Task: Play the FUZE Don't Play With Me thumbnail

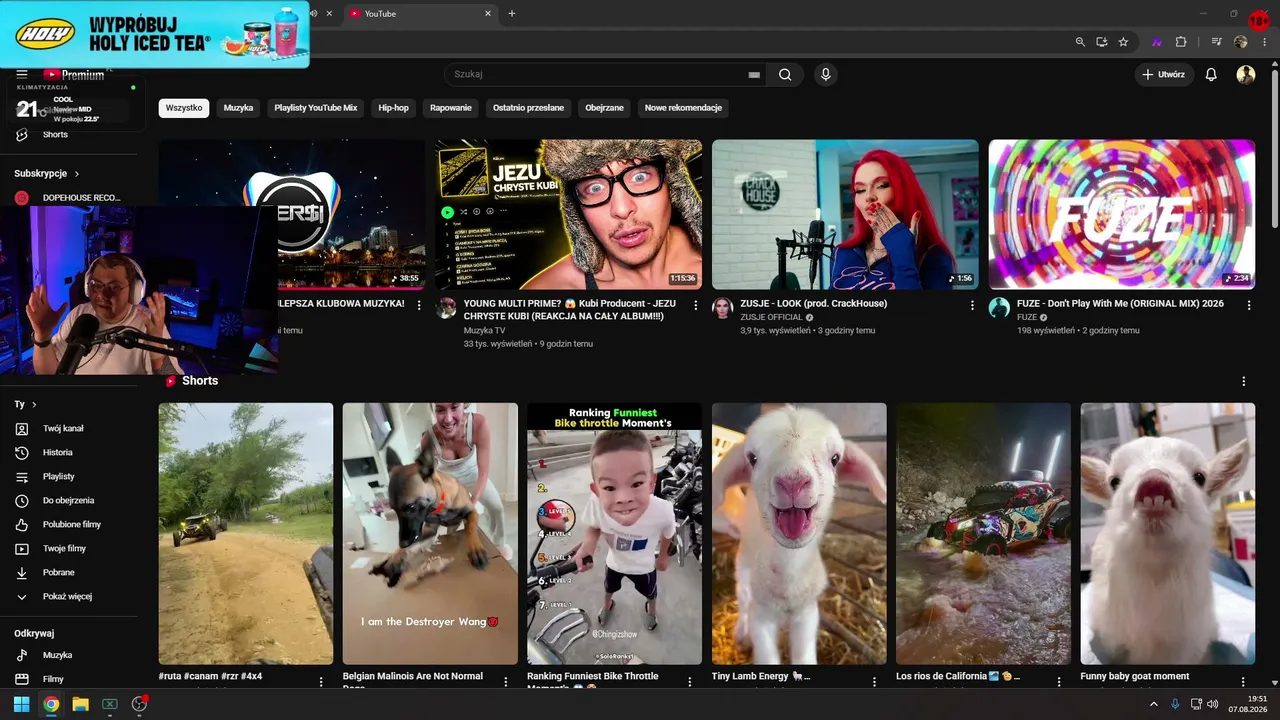Action: point(1122,214)
